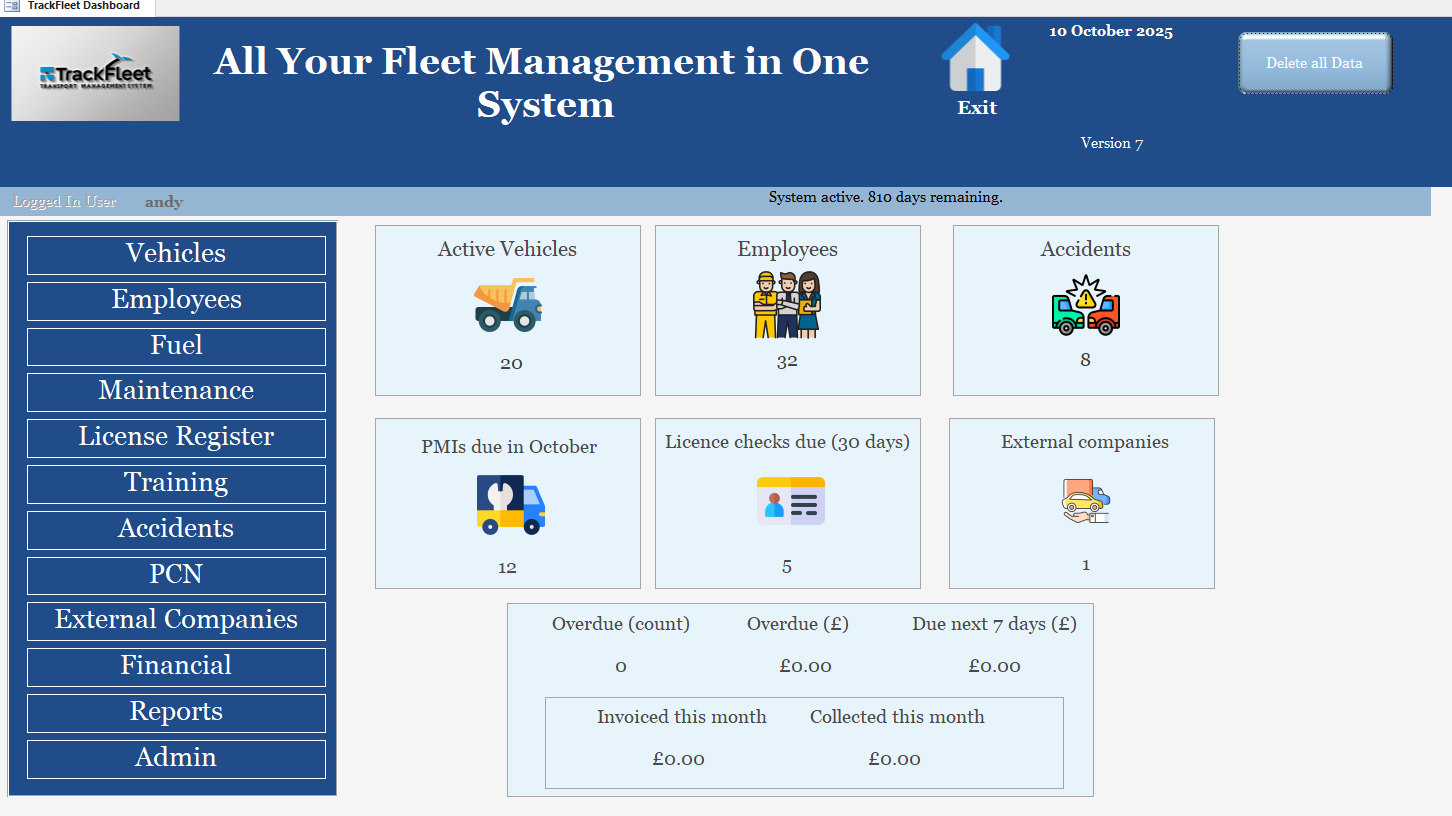Click the logged in user name andy
Image resolution: width=1452 pixels, height=816 pixels.
(163, 202)
